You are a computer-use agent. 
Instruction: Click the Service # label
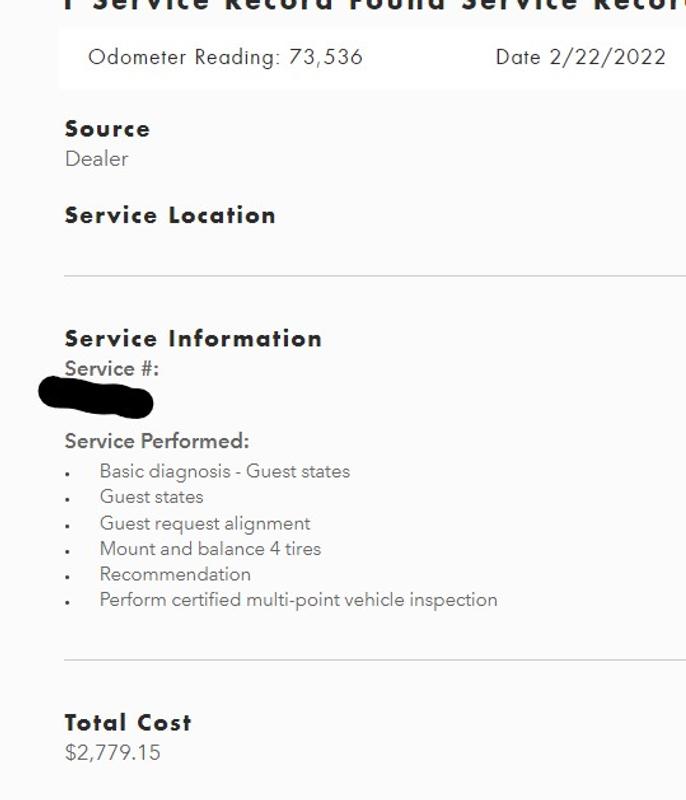(111, 369)
